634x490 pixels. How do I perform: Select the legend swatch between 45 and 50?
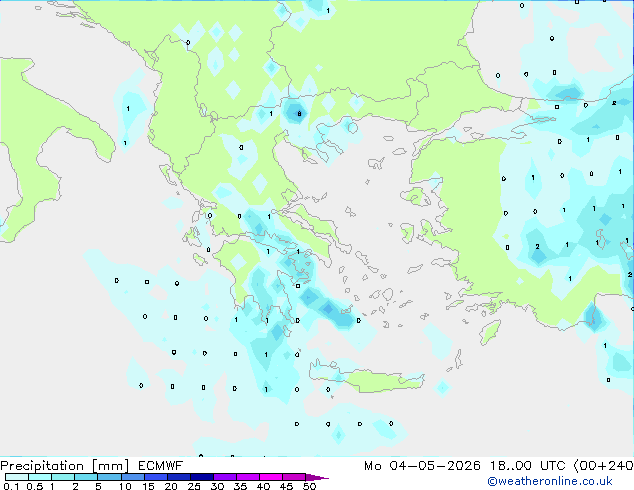294,477
